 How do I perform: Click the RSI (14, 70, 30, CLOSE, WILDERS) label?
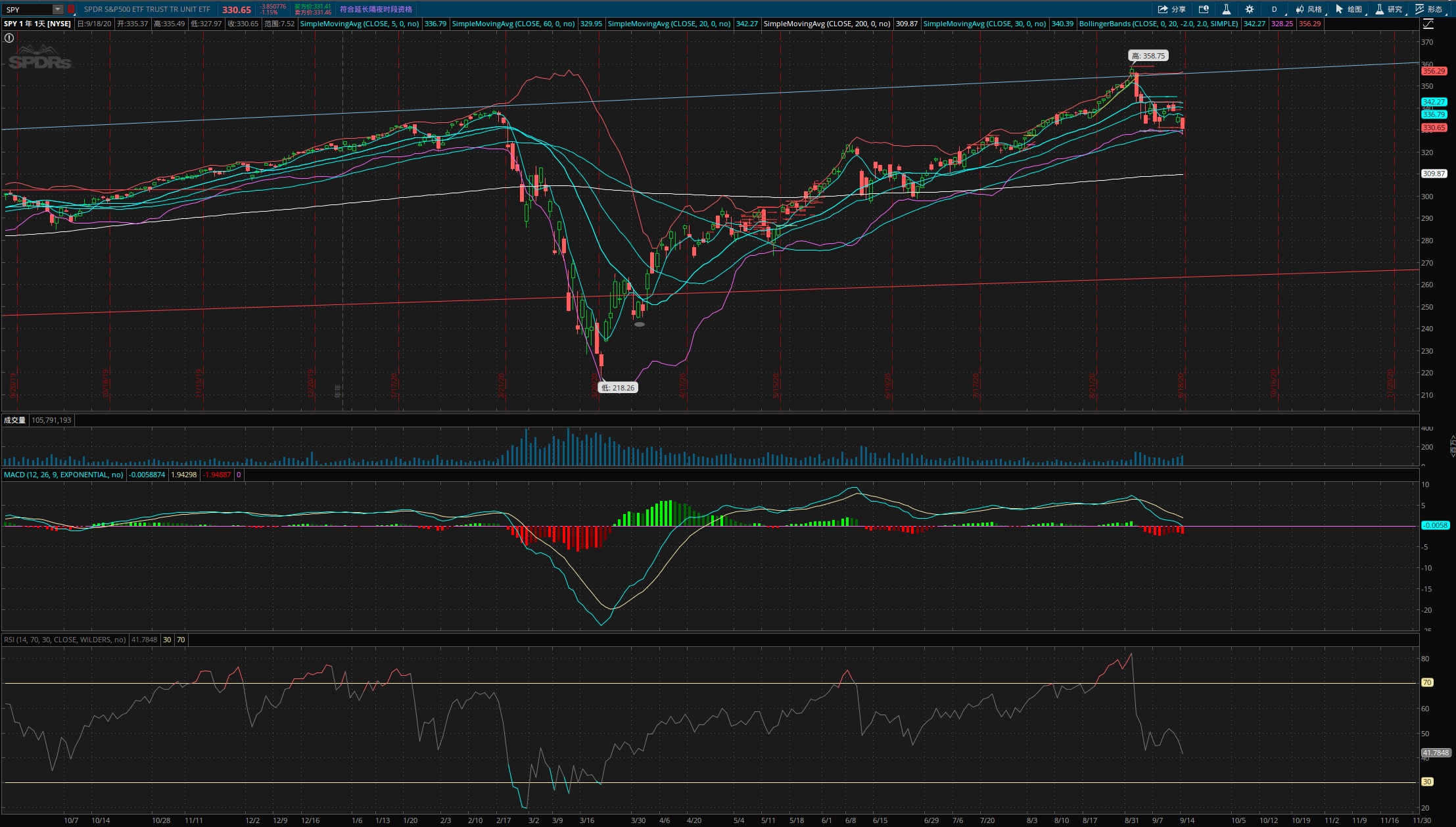65,640
